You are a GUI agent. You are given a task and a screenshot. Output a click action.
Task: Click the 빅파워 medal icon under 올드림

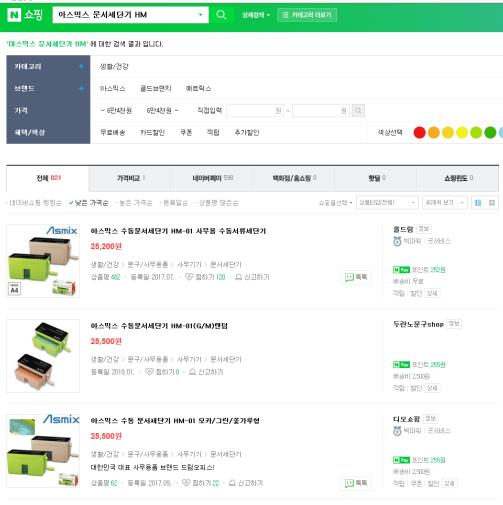click(x=397, y=241)
